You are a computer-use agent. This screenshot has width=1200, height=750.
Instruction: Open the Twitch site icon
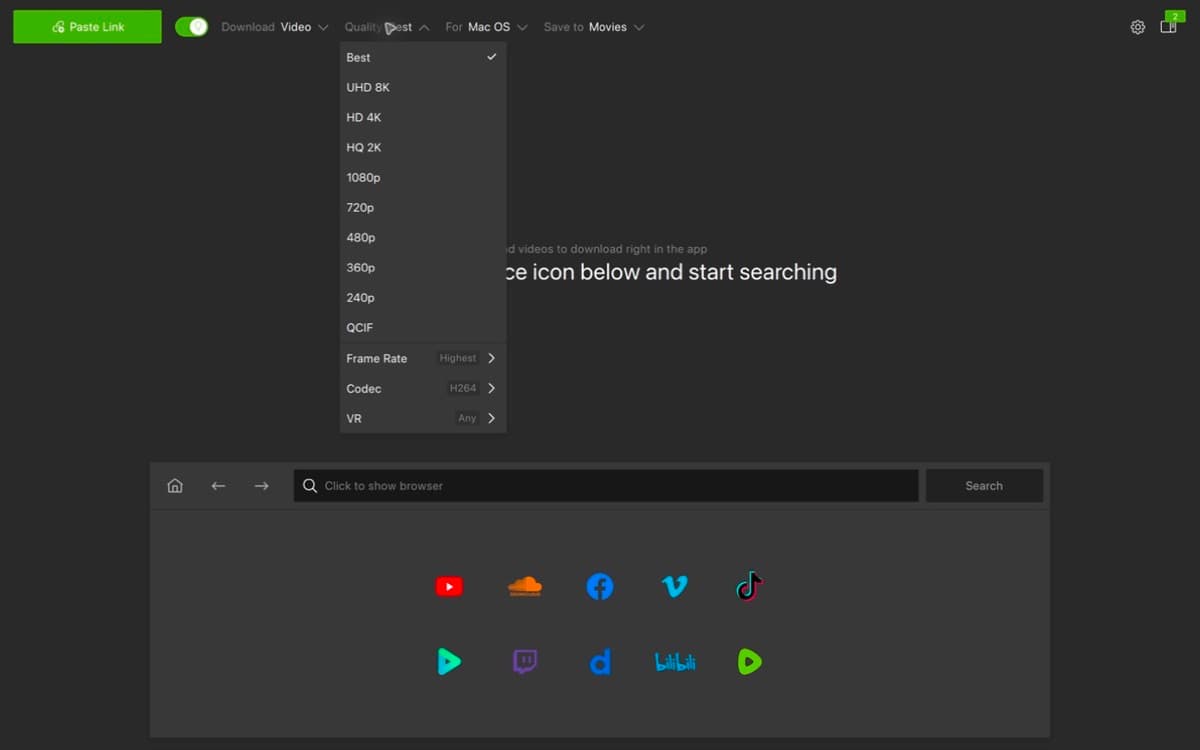[x=525, y=661]
